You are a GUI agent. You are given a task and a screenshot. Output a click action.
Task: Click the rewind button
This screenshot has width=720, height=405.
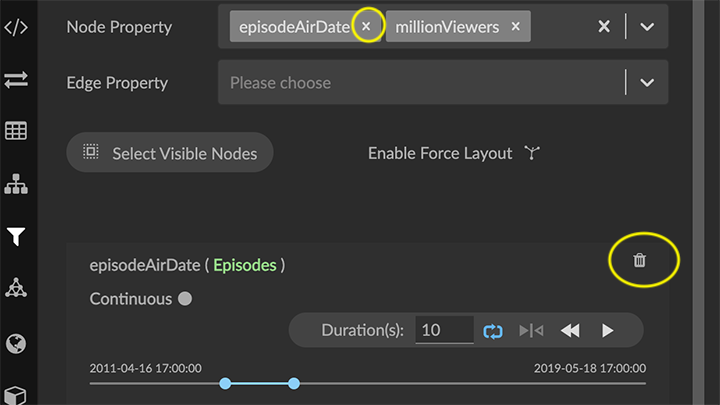(570, 330)
